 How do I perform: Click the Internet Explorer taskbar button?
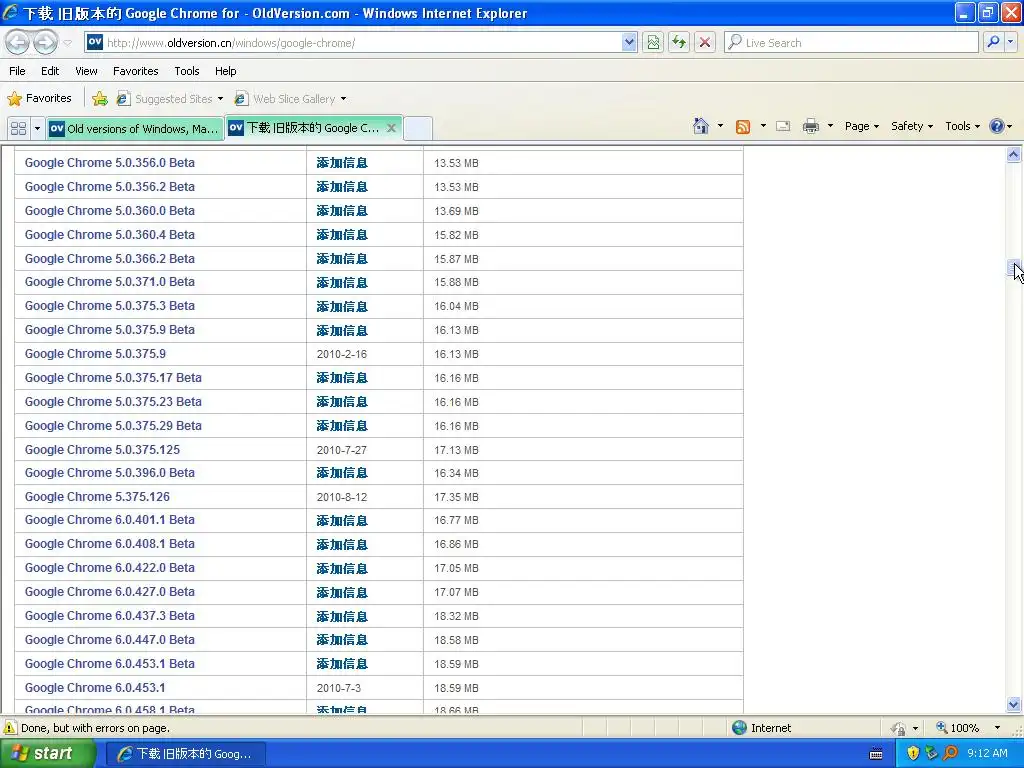[x=185, y=754]
